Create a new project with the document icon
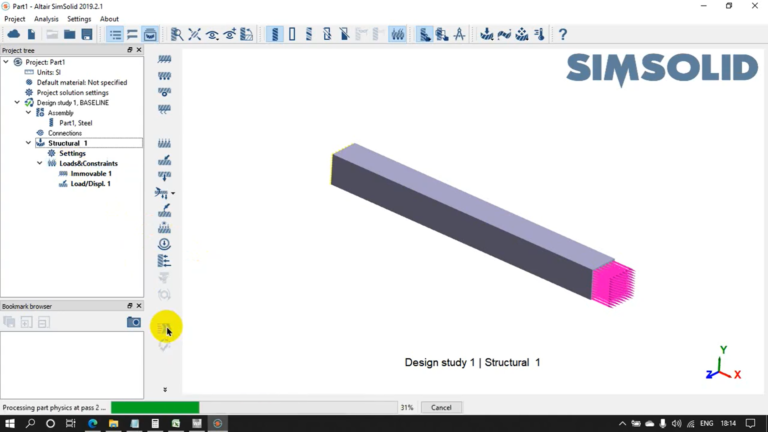The width and height of the screenshot is (768, 432). pyautogui.click(x=31, y=34)
